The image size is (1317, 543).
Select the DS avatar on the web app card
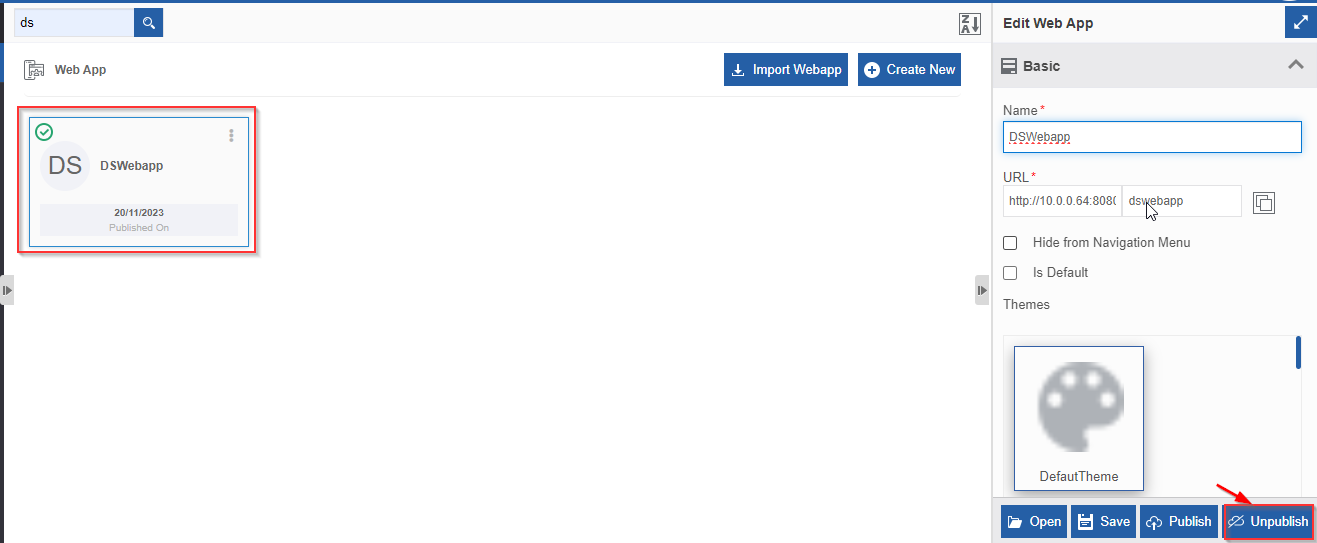pyautogui.click(x=65, y=166)
